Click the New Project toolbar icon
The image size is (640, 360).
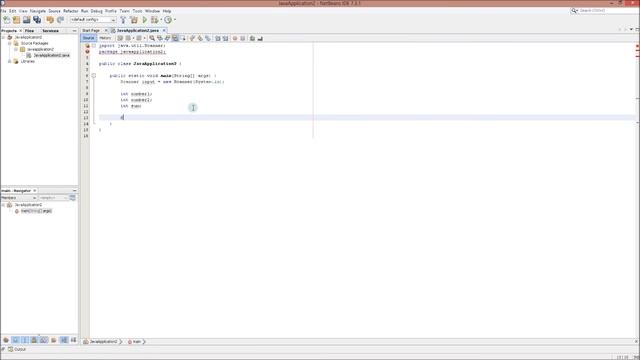click(x=16, y=20)
